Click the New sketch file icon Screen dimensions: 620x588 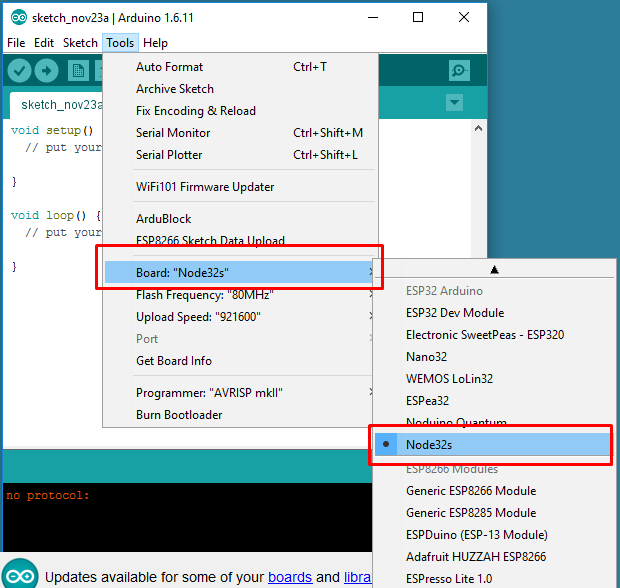pos(78,70)
